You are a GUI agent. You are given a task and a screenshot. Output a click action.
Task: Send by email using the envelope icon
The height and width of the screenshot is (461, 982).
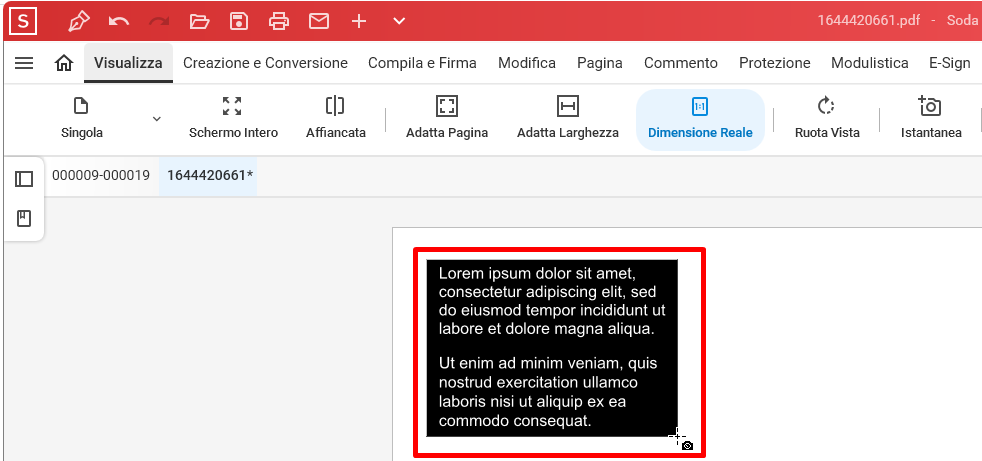(319, 21)
